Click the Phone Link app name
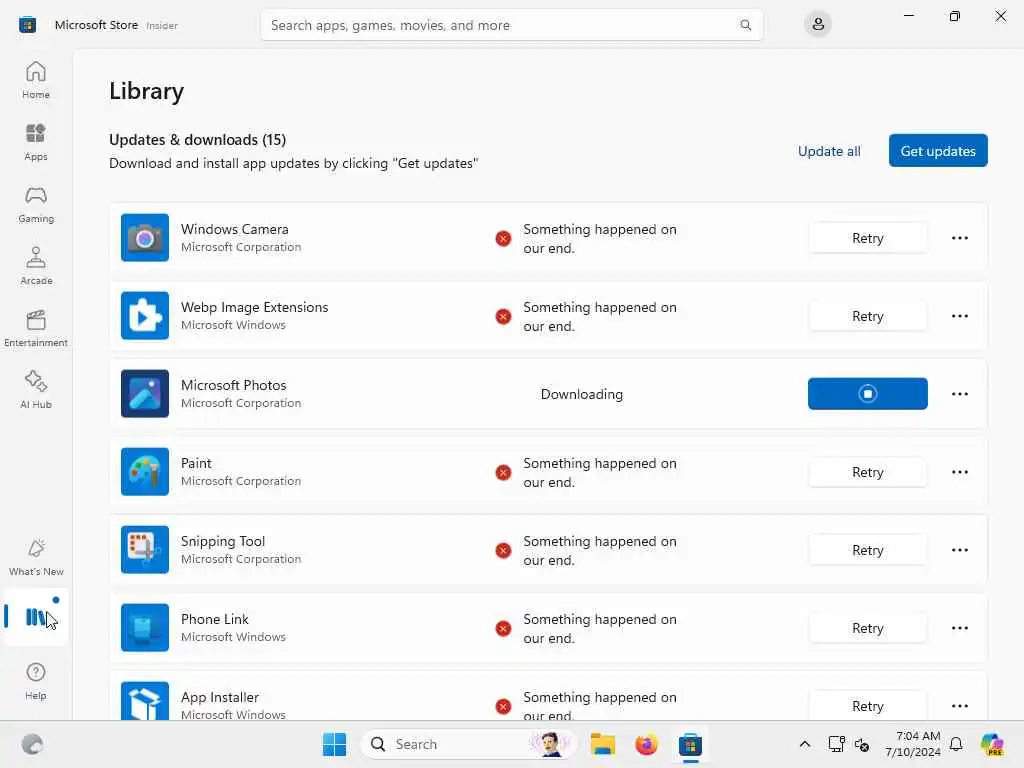The image size is (1024, 768). (x=215, y=619)
